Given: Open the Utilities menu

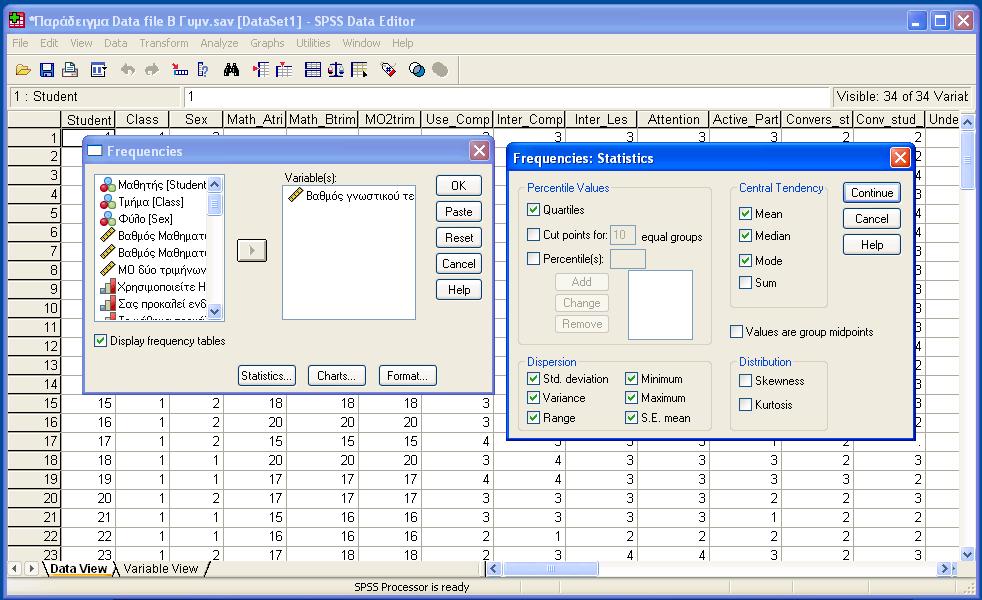Looking at the screenshot, I should tap(313, 43).
